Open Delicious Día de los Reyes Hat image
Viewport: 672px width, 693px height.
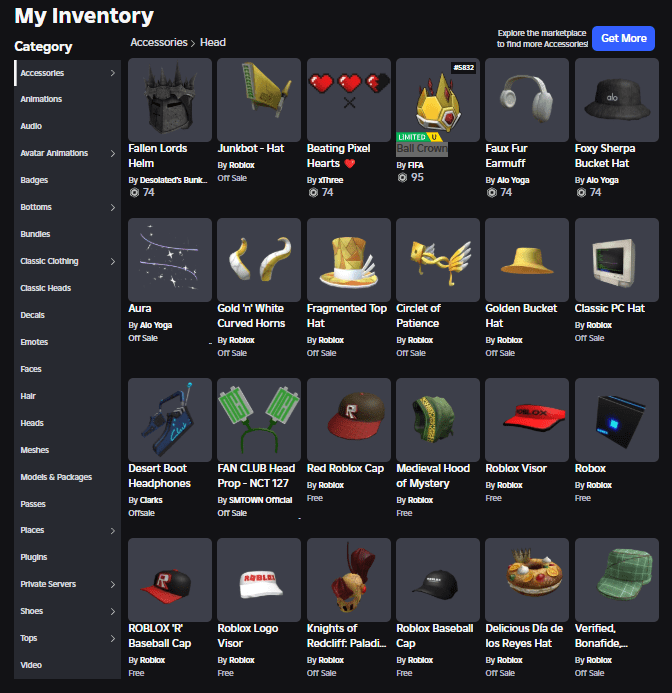point(527,580)
